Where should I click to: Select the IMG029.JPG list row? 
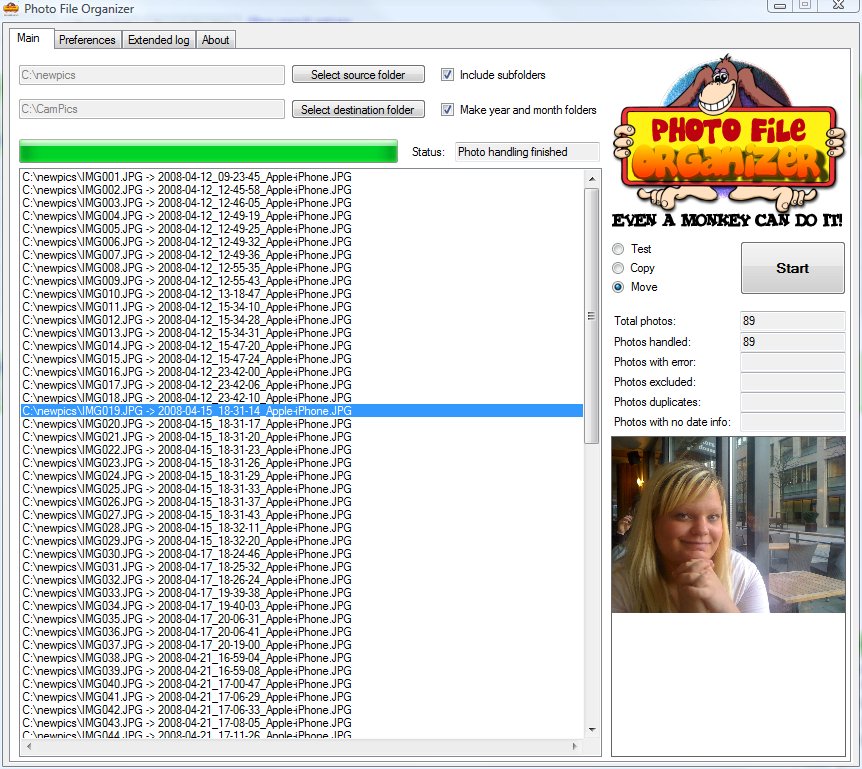[302, 541]
